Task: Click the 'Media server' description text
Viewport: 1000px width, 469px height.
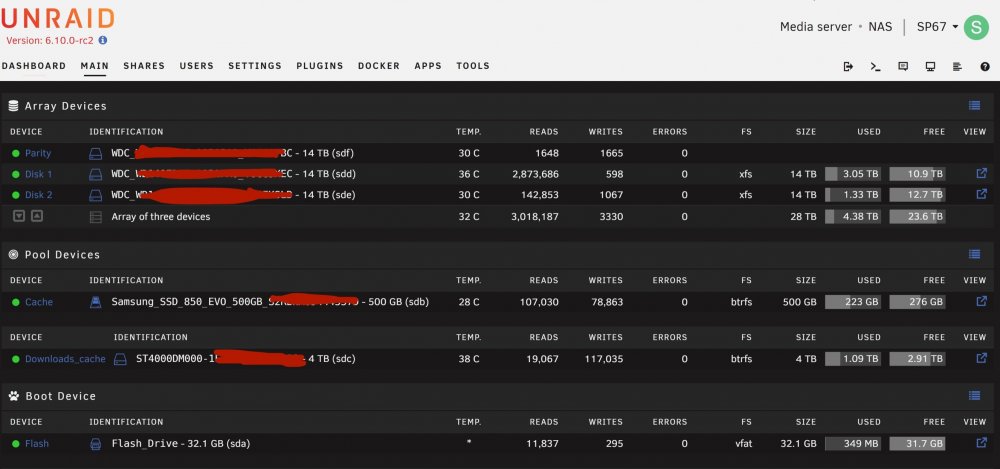Action: [x=816, y=27]
